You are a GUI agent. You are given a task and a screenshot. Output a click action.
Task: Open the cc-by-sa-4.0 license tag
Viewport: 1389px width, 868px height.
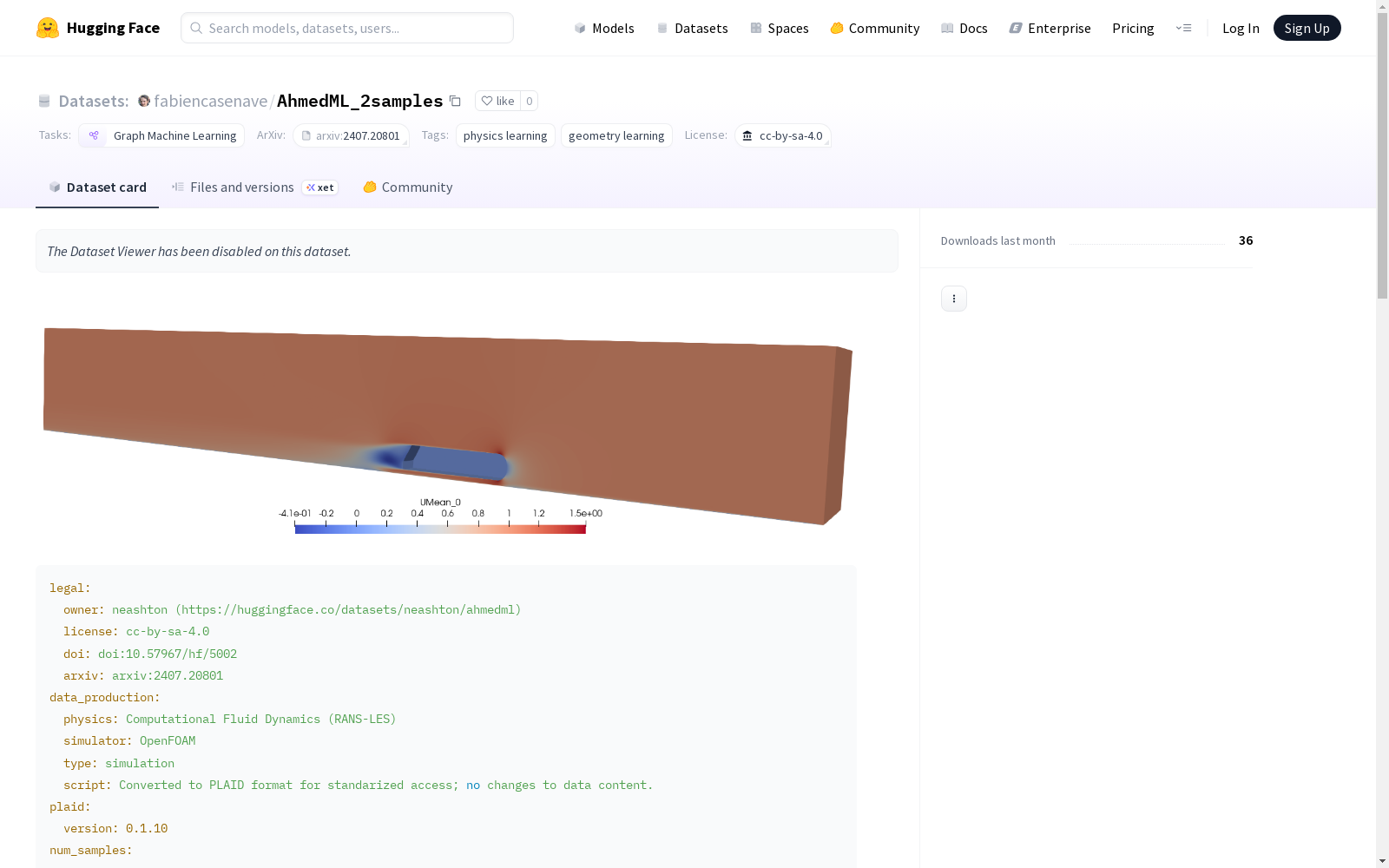click(x=783, y=135)
